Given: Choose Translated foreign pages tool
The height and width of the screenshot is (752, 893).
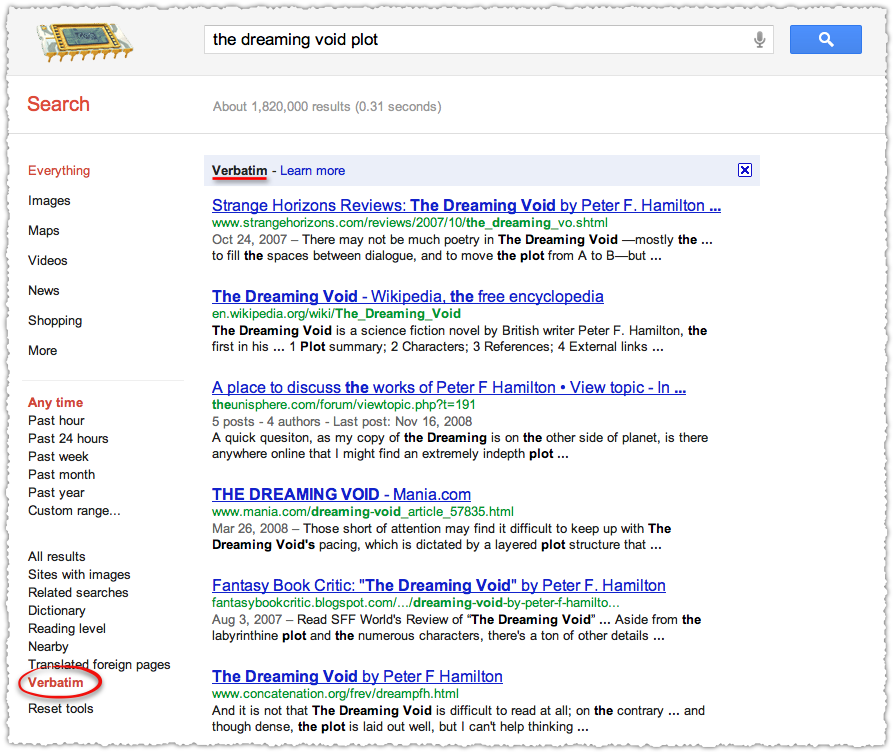Looking at the screenshot, I should [x=99, y=664].
